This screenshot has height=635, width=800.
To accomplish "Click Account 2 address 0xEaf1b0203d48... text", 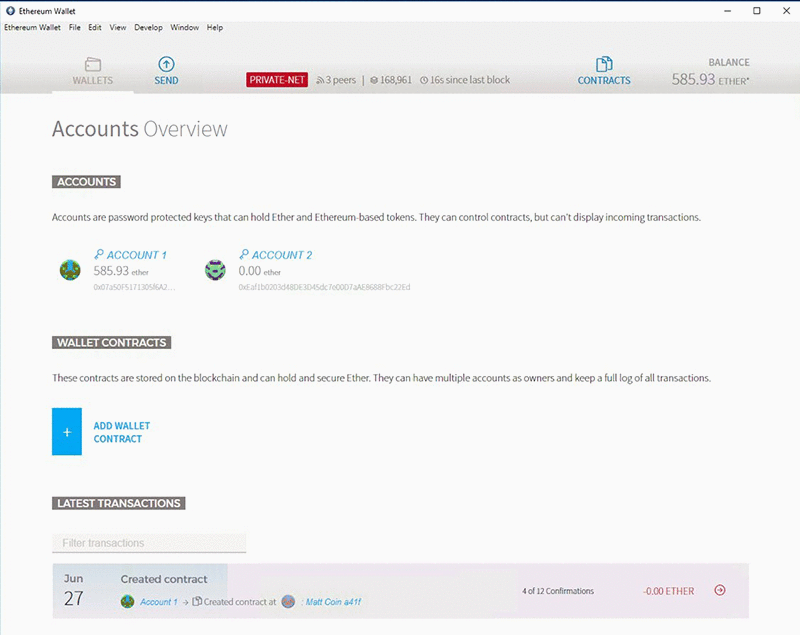I will point(324,287).
